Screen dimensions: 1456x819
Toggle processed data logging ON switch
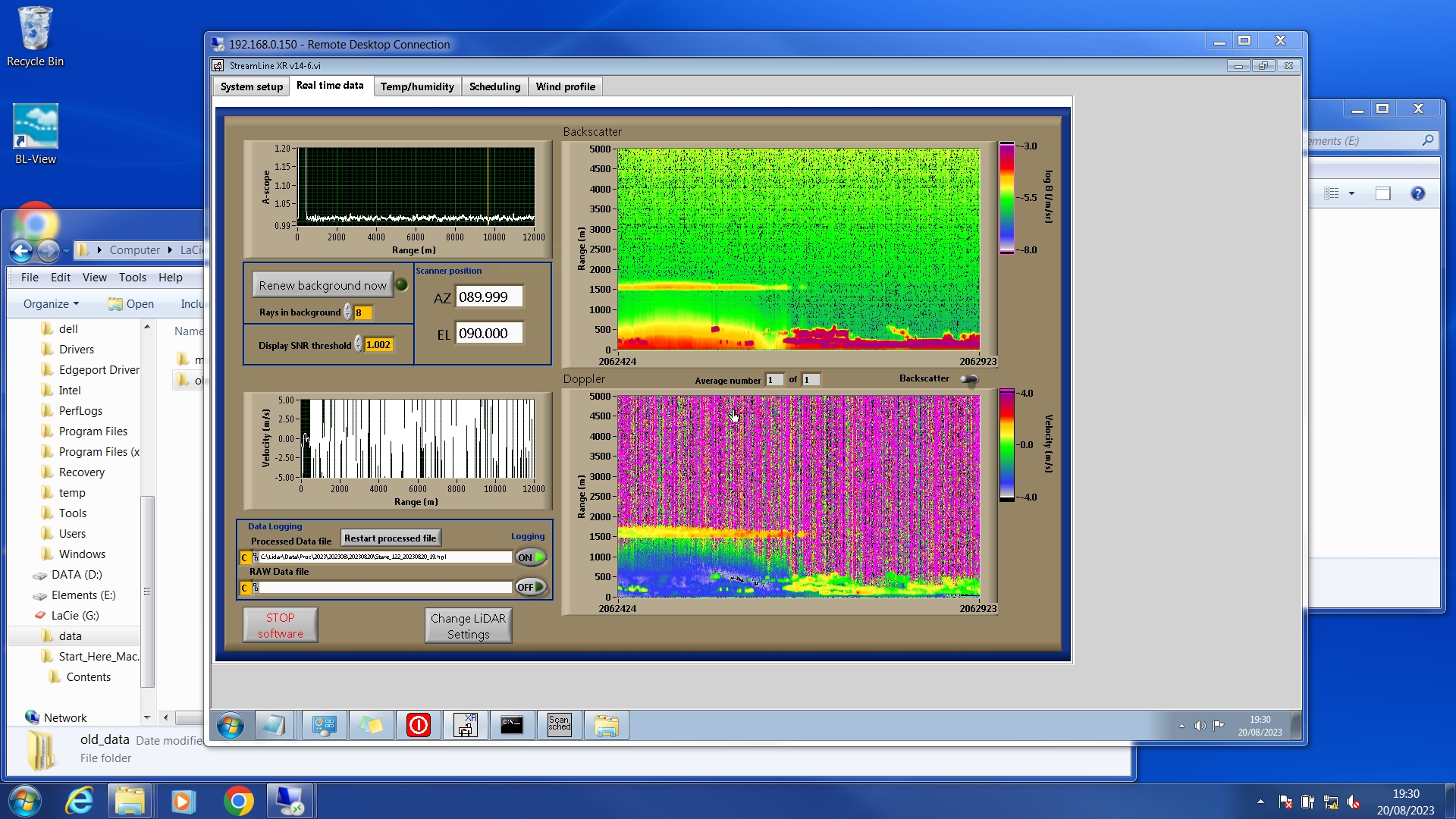pyautogui.click(x=530, y=557)
